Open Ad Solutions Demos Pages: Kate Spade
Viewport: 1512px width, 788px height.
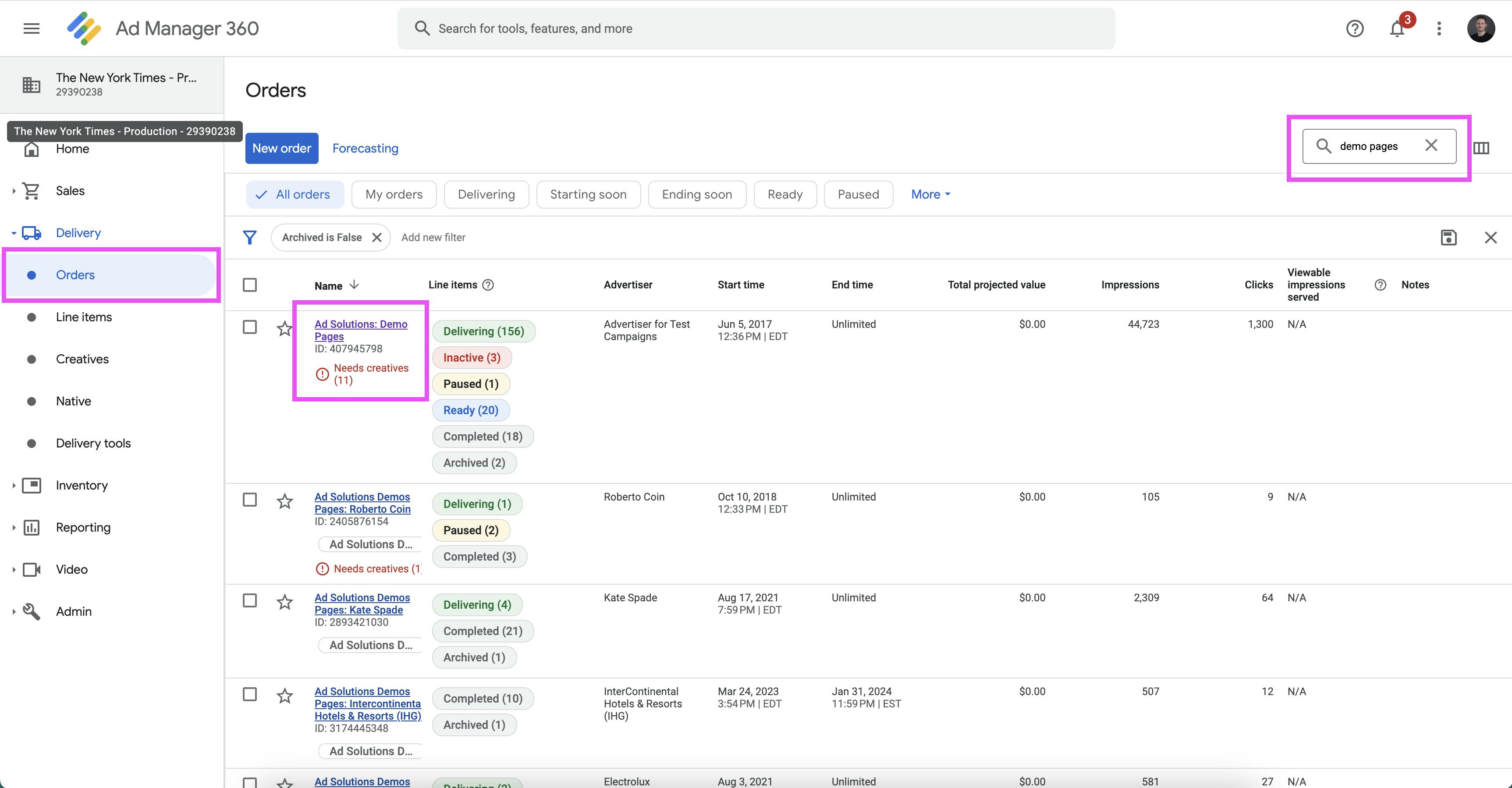click(x=362, y=604)
